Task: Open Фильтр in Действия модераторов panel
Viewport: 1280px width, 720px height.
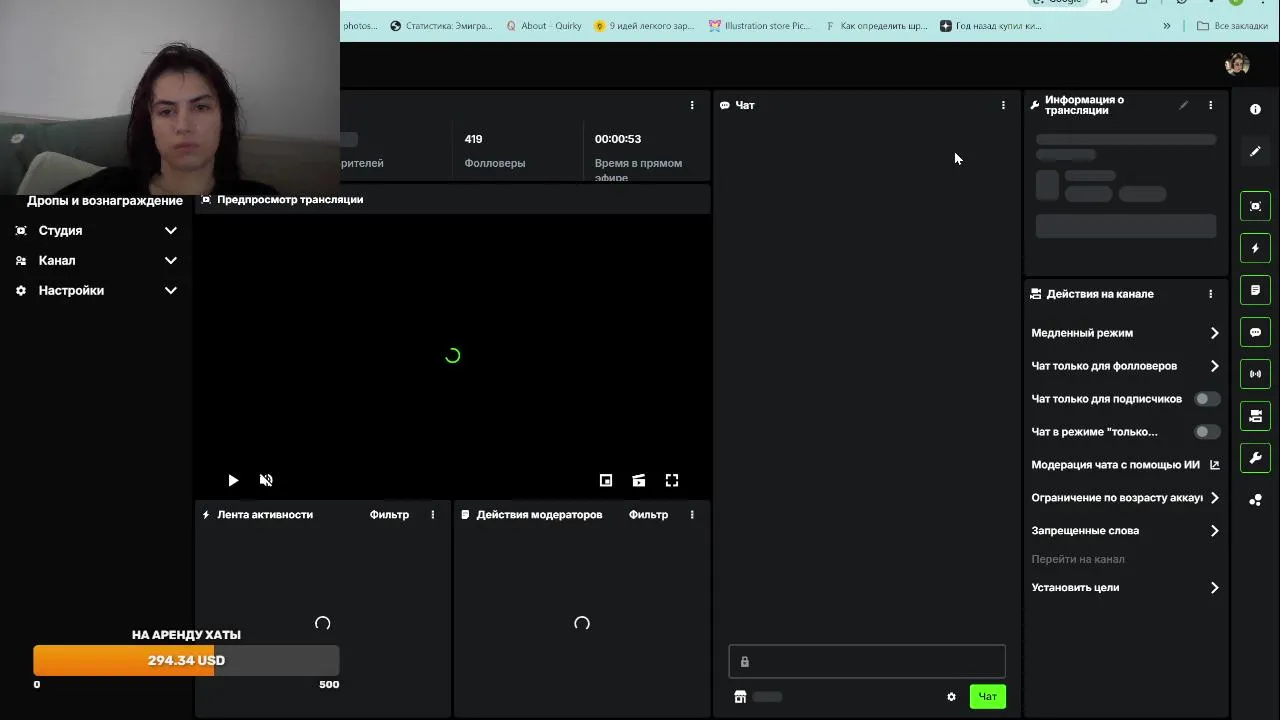Action: tap(648, 514)
